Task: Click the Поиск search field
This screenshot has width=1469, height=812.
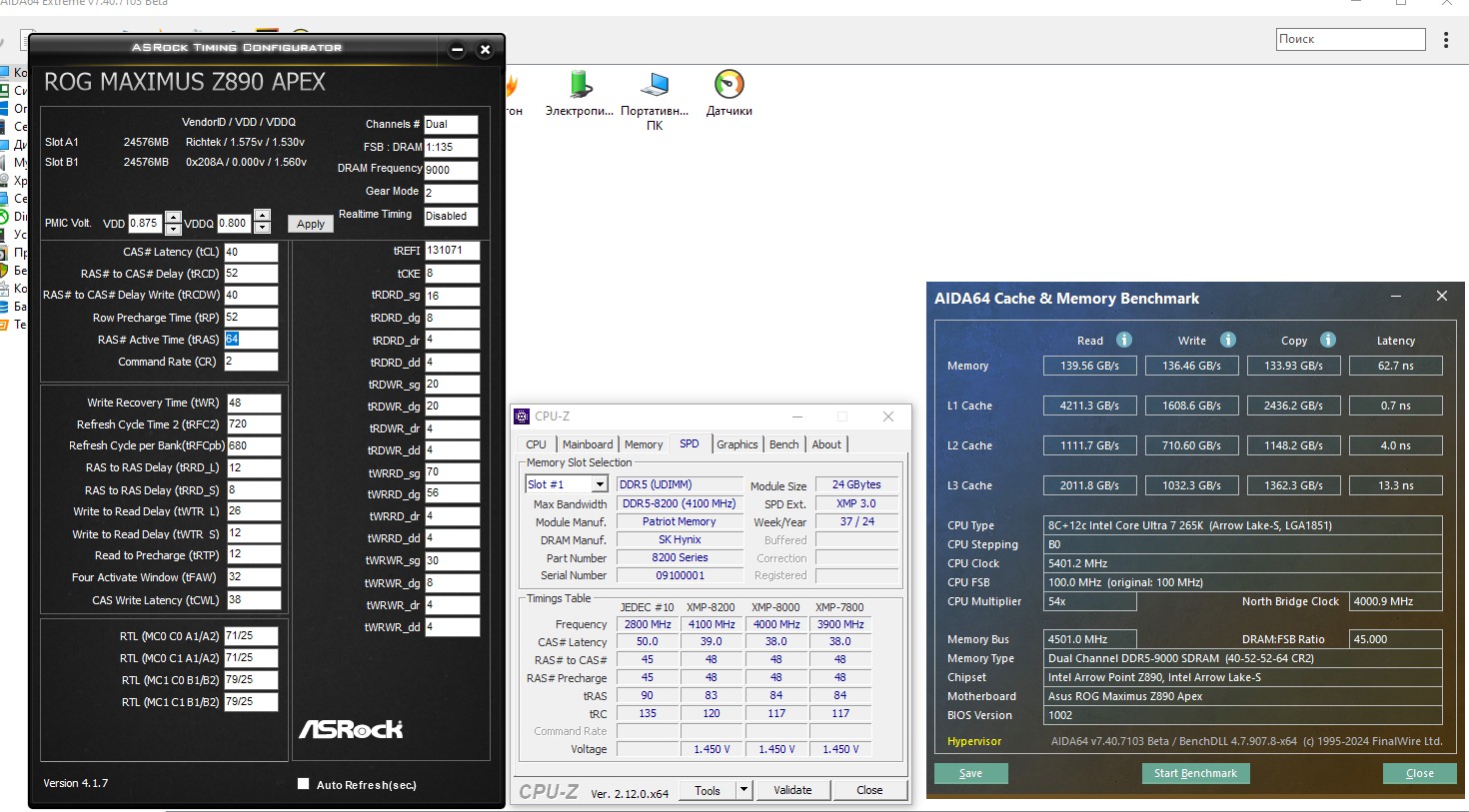Action: [x=1351, y=39]
